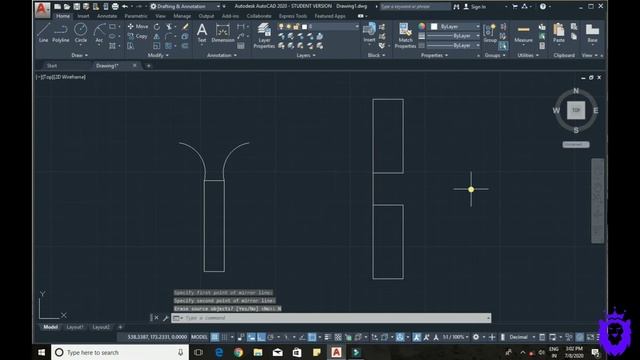The image size is (640, 360).
Task: Toggle MODEL space button in status bar
Action: [199, 337]
